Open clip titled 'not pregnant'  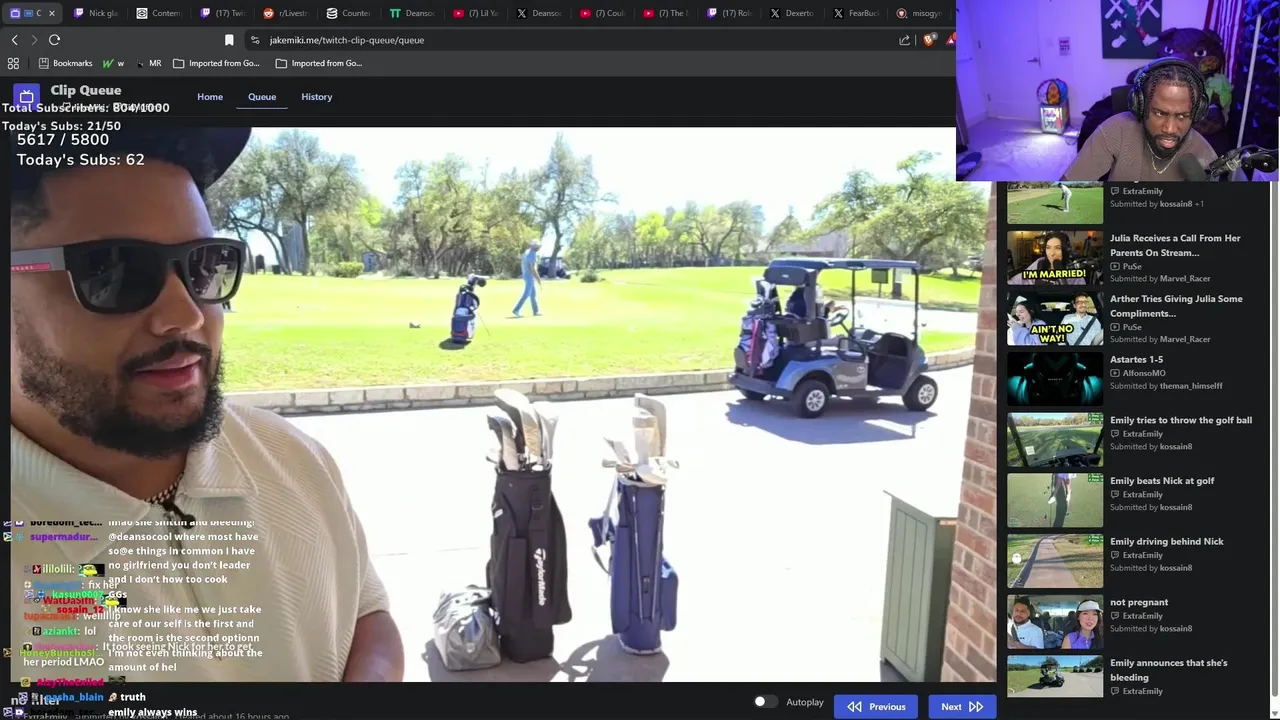coord(1139,602)
